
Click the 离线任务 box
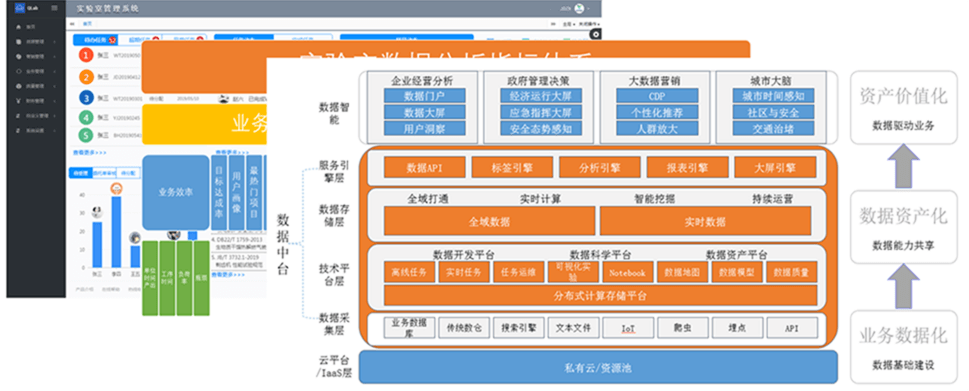pyautogui.click(x=410, y=272)
